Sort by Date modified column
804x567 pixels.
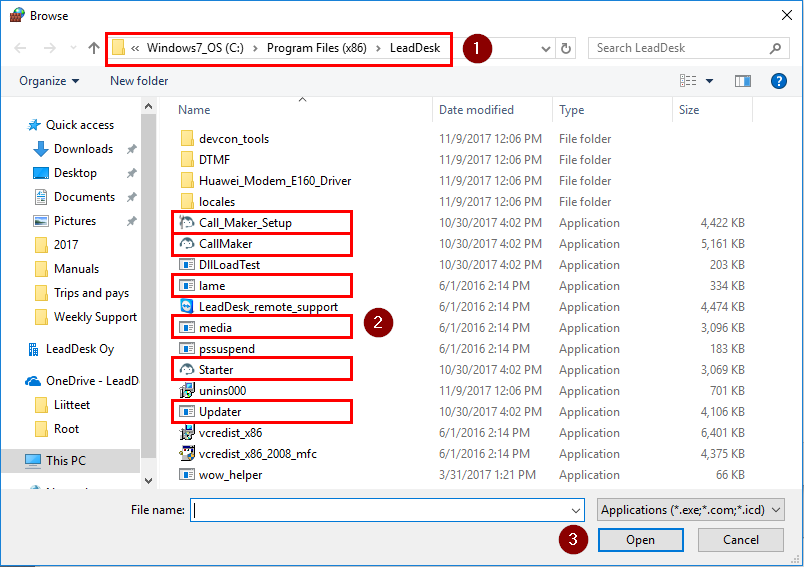tap(476, 110)
